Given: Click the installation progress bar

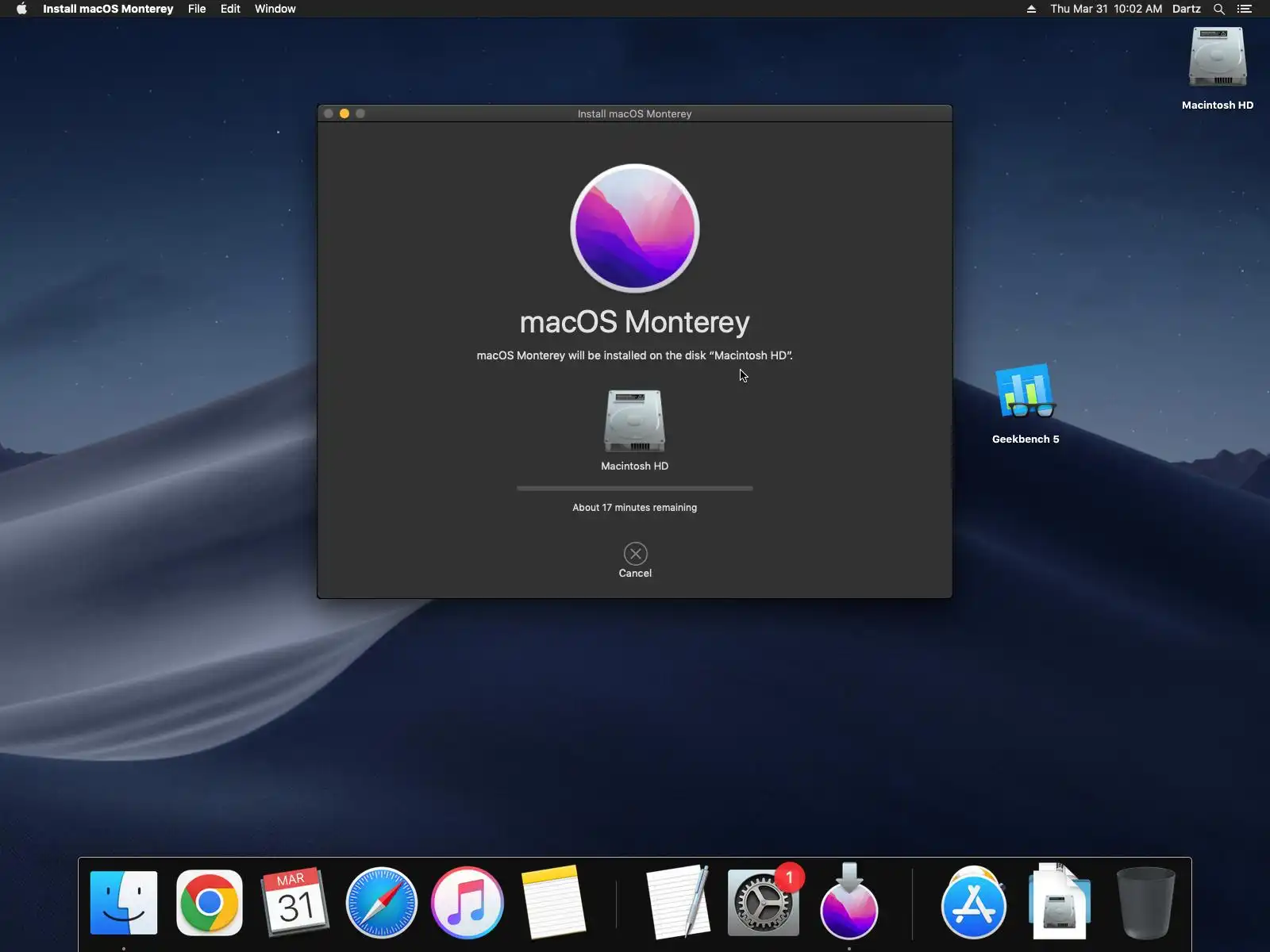Looking at the screenshot, I should coord(635,489).
